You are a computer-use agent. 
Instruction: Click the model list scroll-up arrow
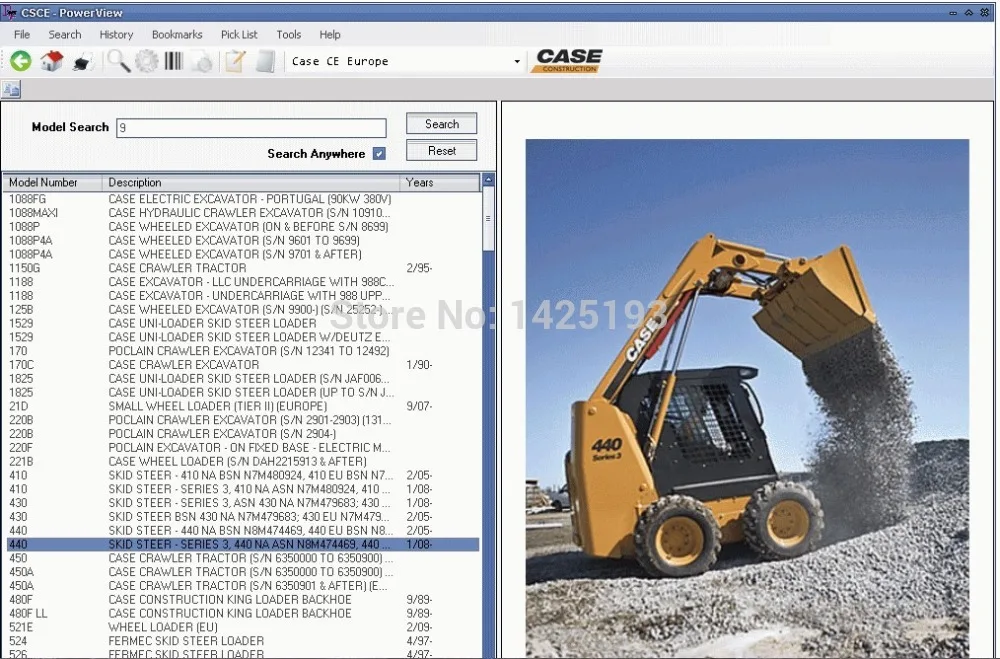[x=489, y=180]
